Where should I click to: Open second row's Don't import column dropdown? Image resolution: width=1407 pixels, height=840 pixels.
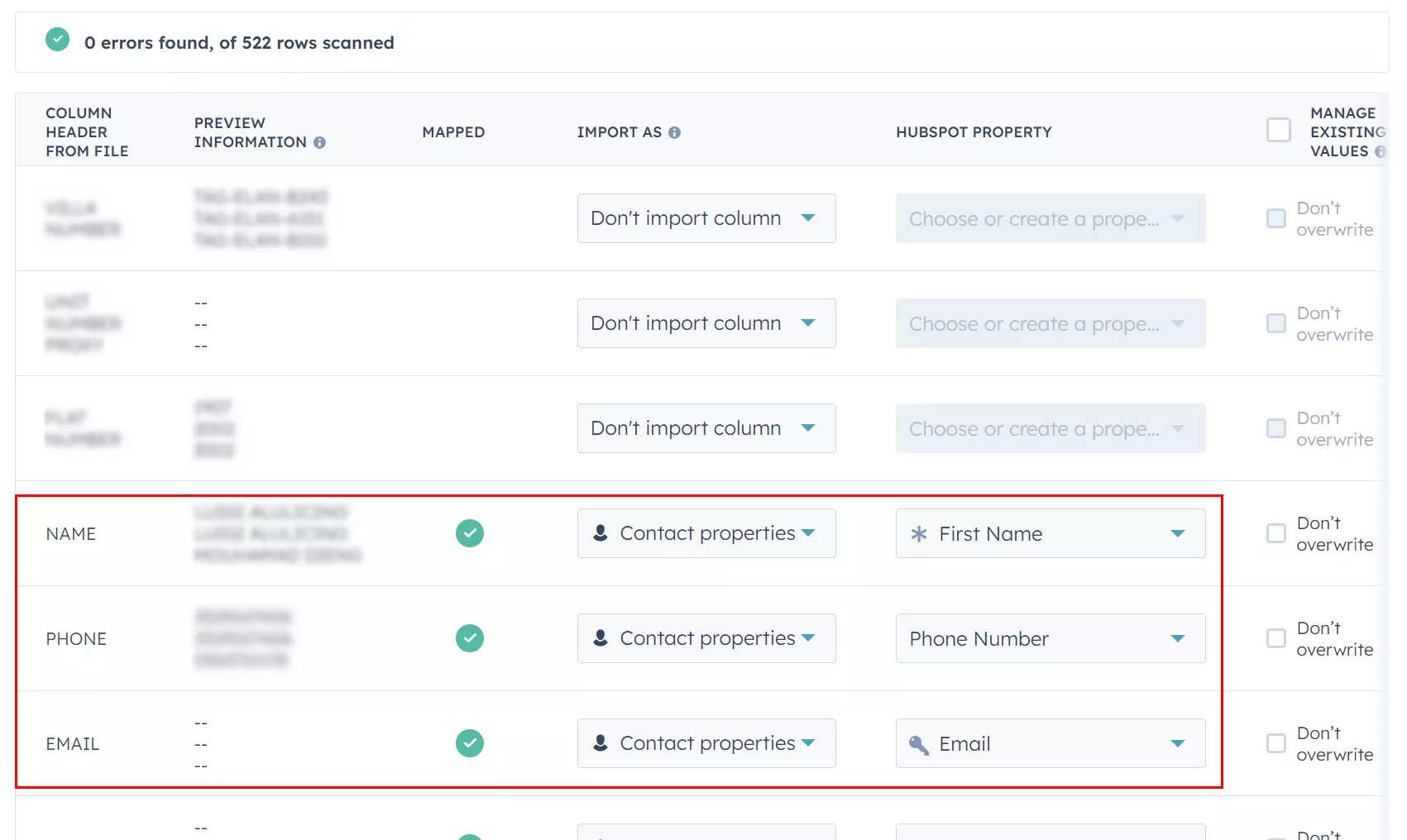click(706, 323)
